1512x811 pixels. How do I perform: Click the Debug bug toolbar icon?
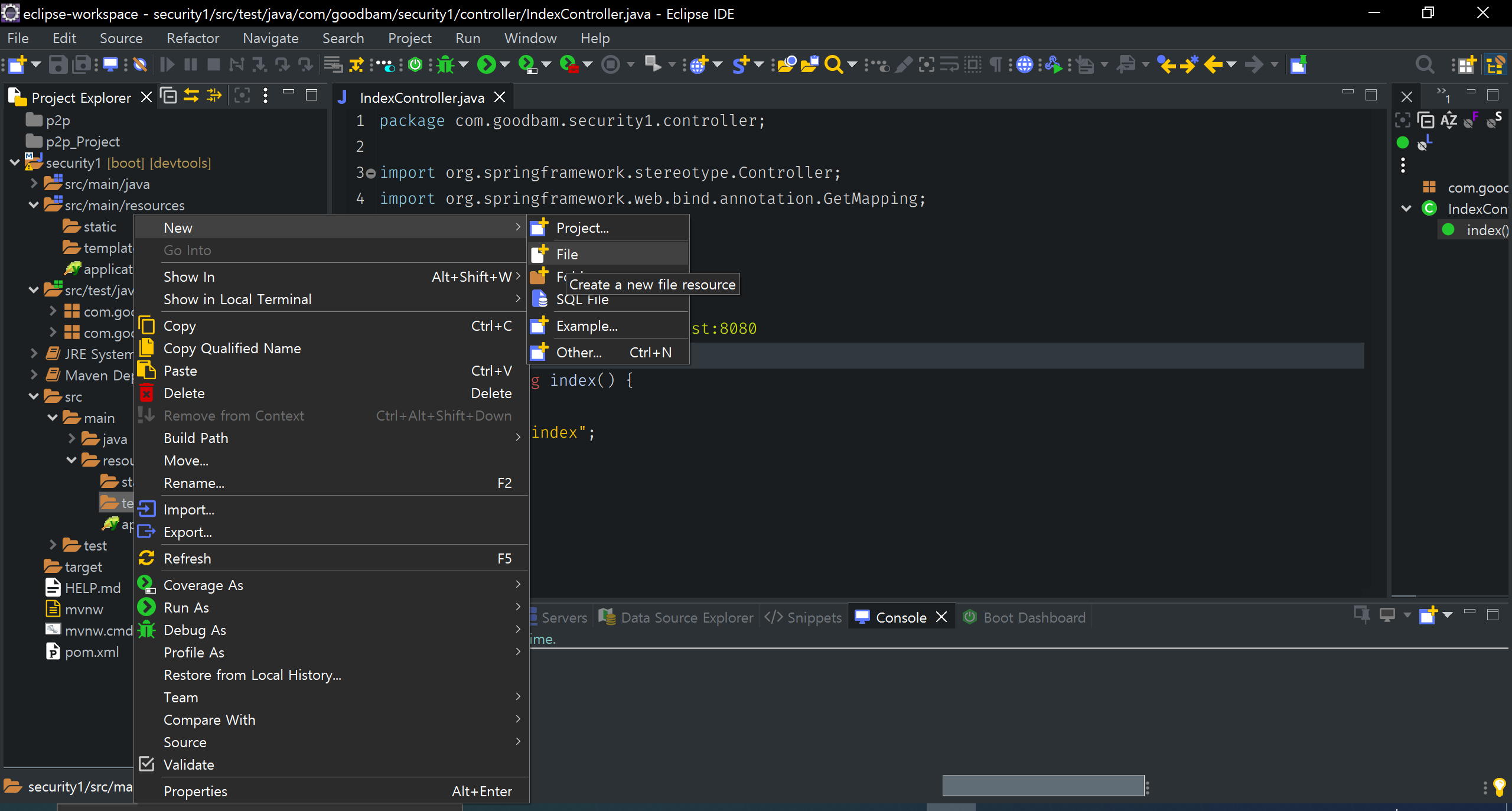point(446,64)
